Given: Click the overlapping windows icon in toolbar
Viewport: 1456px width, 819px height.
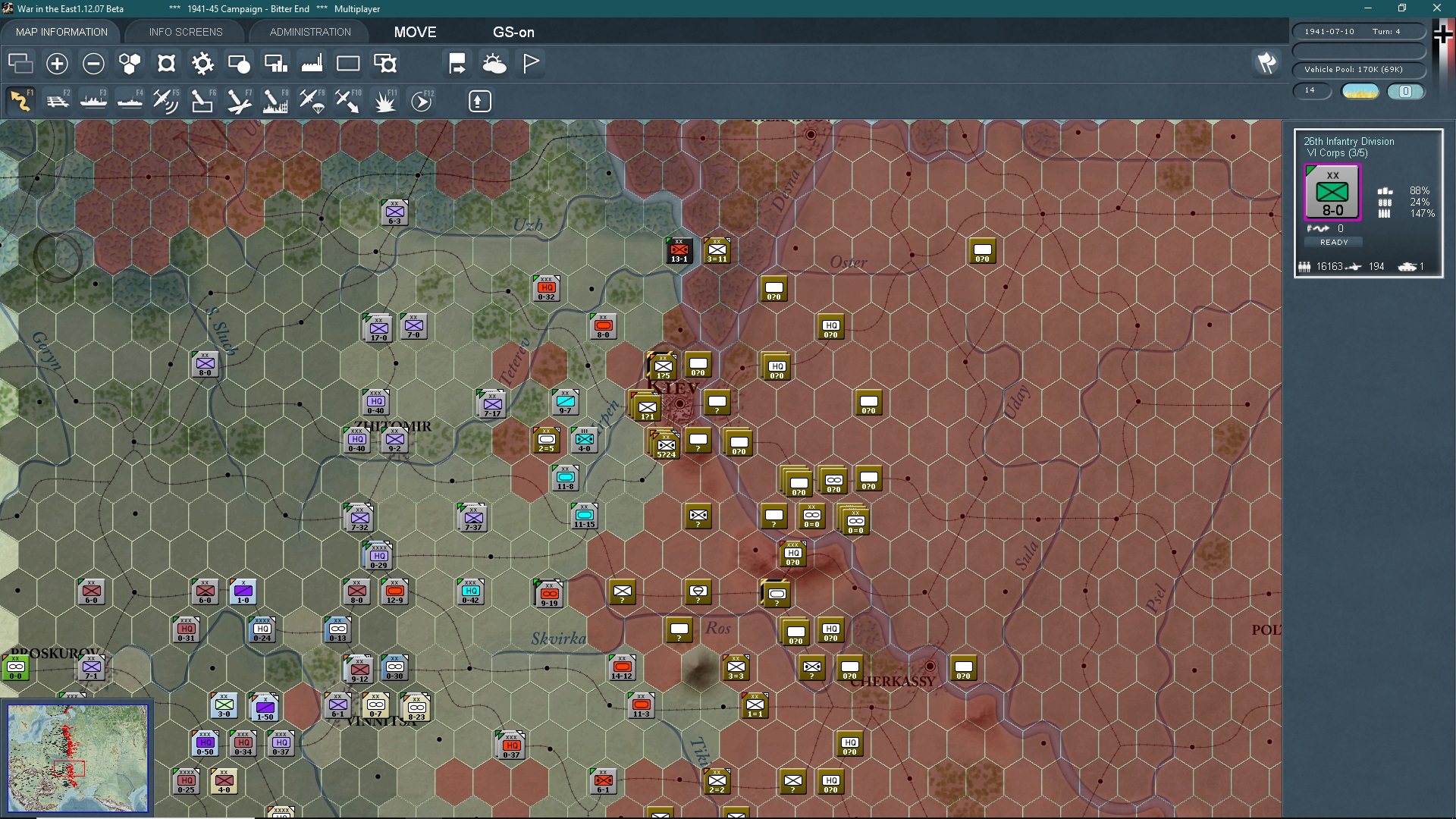Looking at the screenshot, I should (20, 64).
